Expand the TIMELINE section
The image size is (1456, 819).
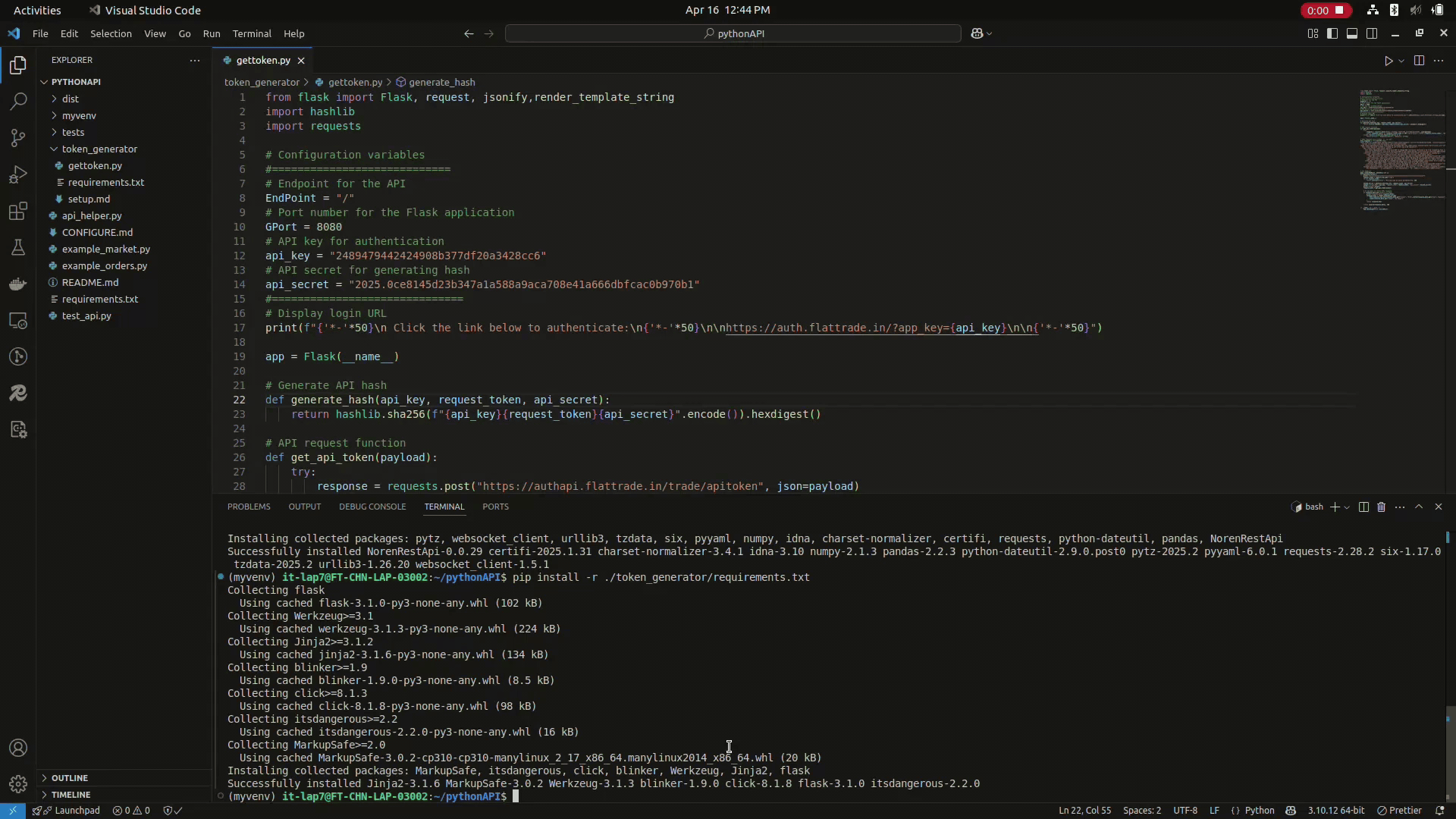click(x=71, y=795)
